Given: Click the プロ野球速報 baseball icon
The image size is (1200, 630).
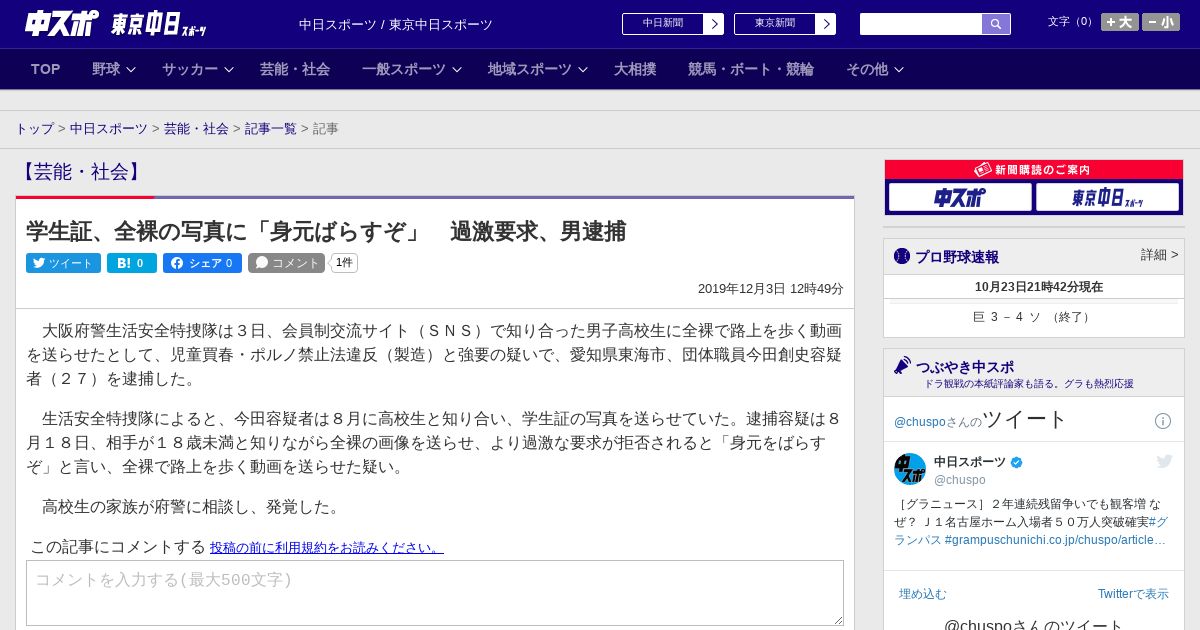Looking at the screenshot, I should 902,257.
